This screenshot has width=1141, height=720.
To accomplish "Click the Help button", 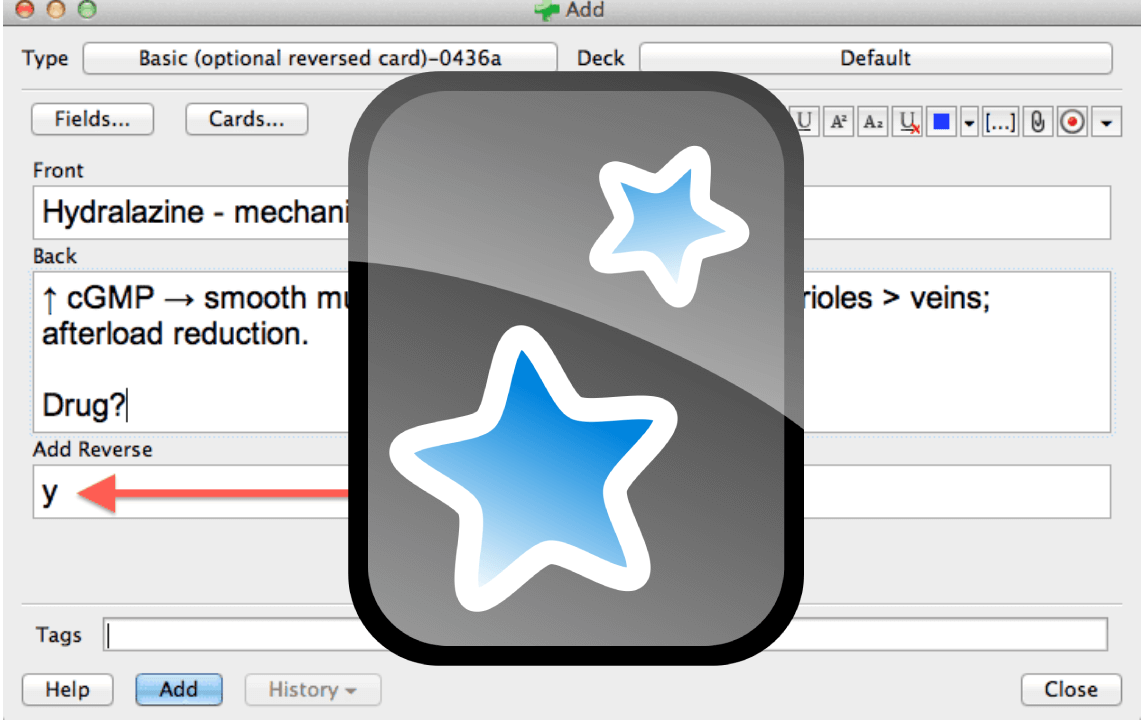I will pyautogui.click(x=68, y=689).
